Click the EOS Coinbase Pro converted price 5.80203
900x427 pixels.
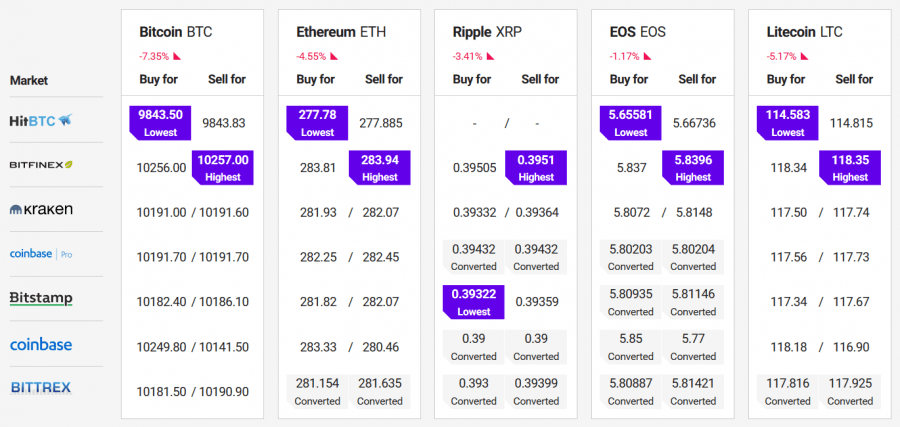click(631, 257)
